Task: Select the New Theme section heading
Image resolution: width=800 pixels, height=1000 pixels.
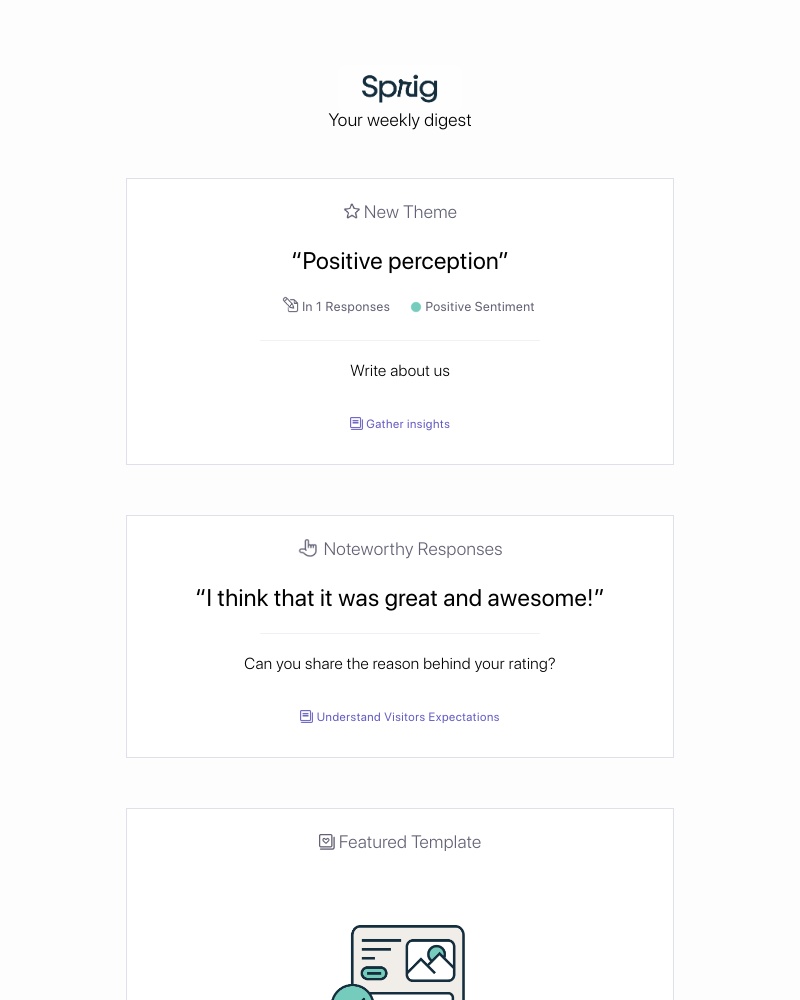Action: [x=410, y=211]
